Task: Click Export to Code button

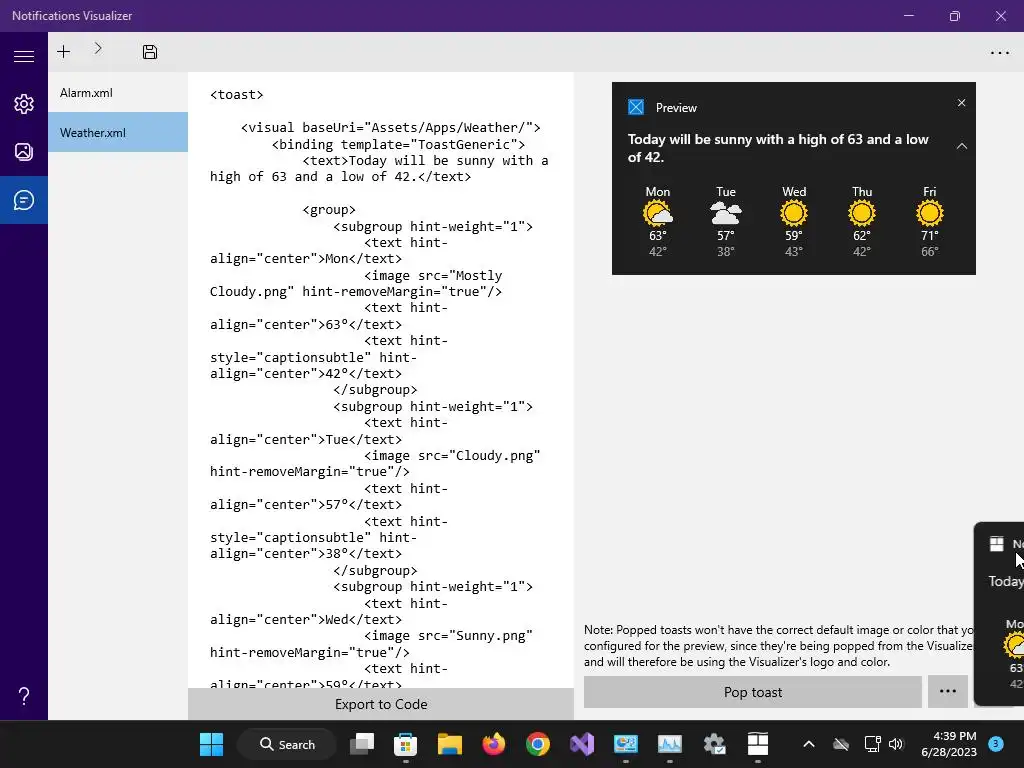Action: pyautogui.click(x=381, y=704)
